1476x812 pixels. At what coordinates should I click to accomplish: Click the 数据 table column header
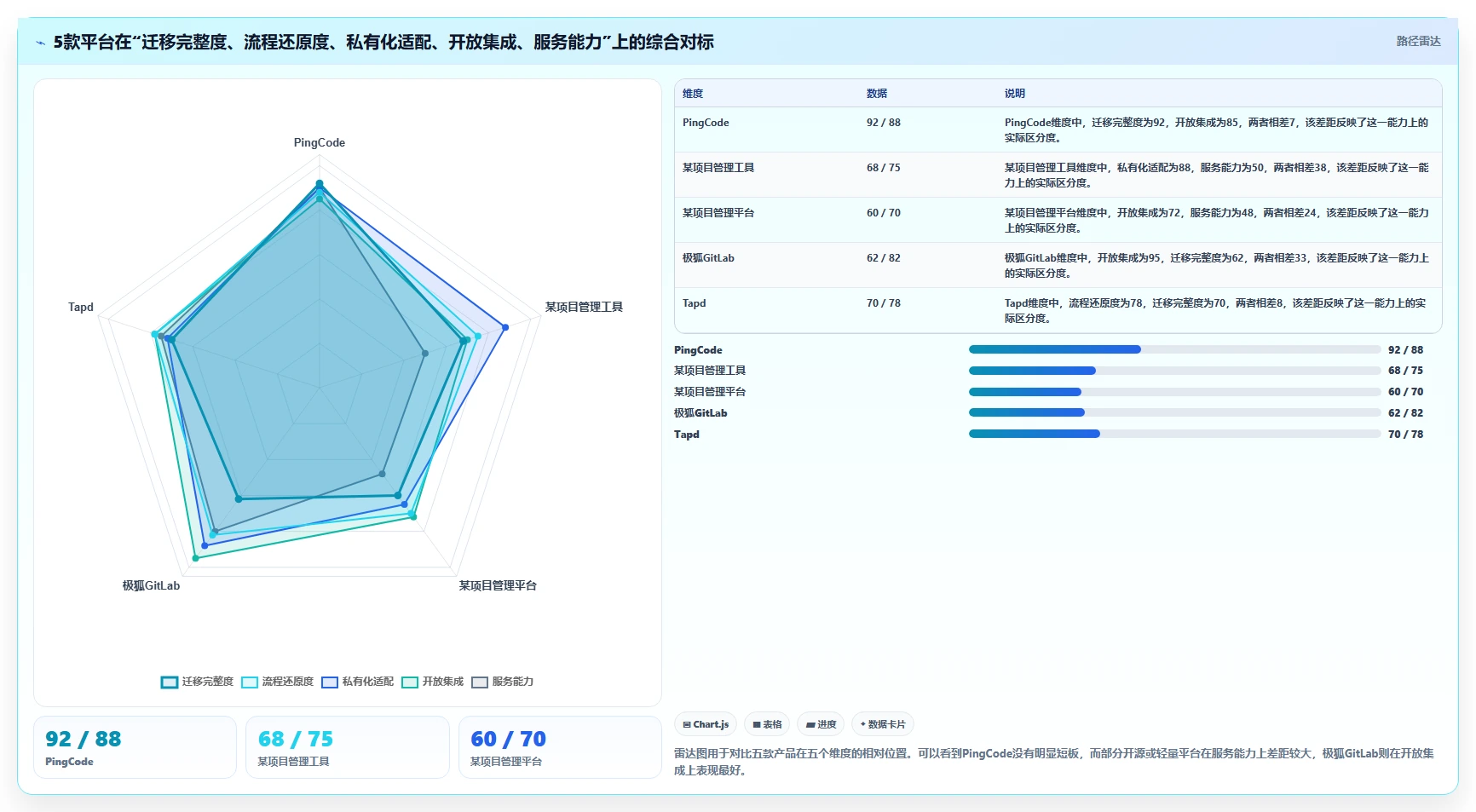(877, 94)
